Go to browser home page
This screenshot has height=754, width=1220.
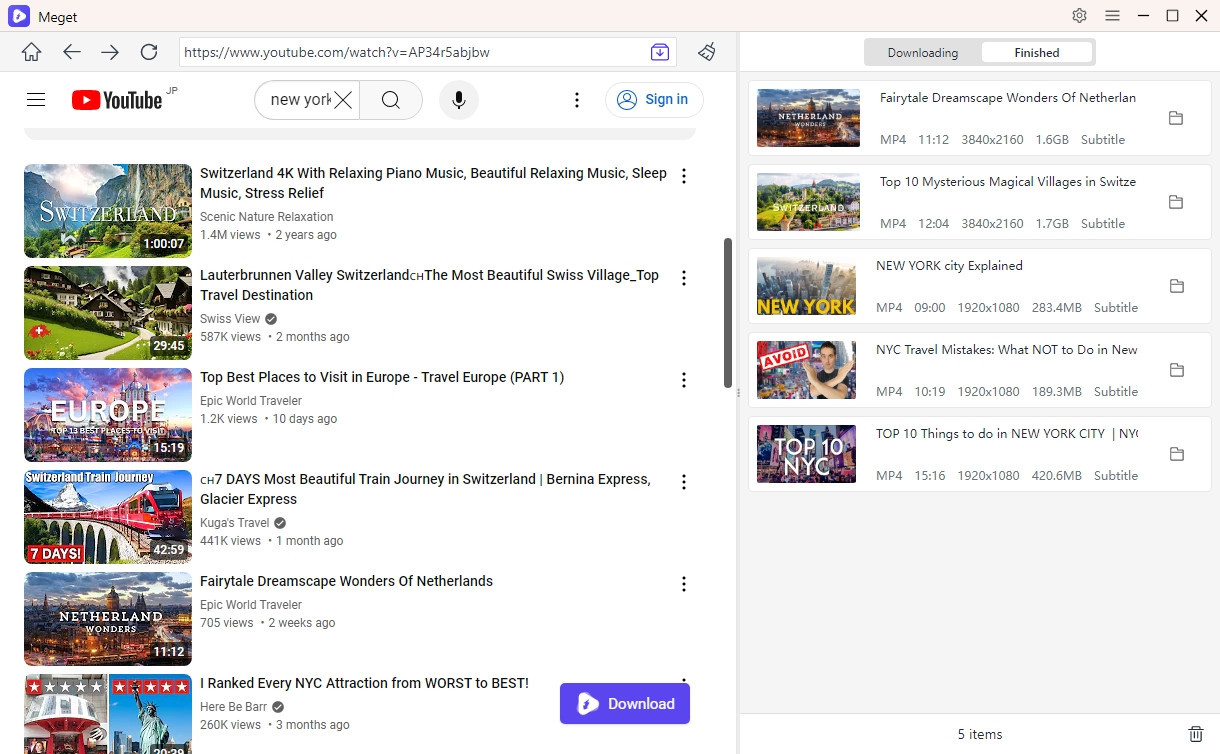coord(32,52)
